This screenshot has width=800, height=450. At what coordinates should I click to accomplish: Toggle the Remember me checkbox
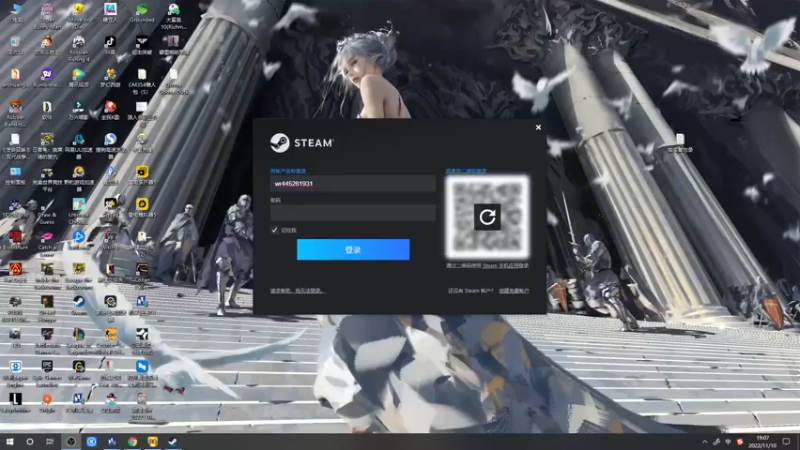coord(274,230)
